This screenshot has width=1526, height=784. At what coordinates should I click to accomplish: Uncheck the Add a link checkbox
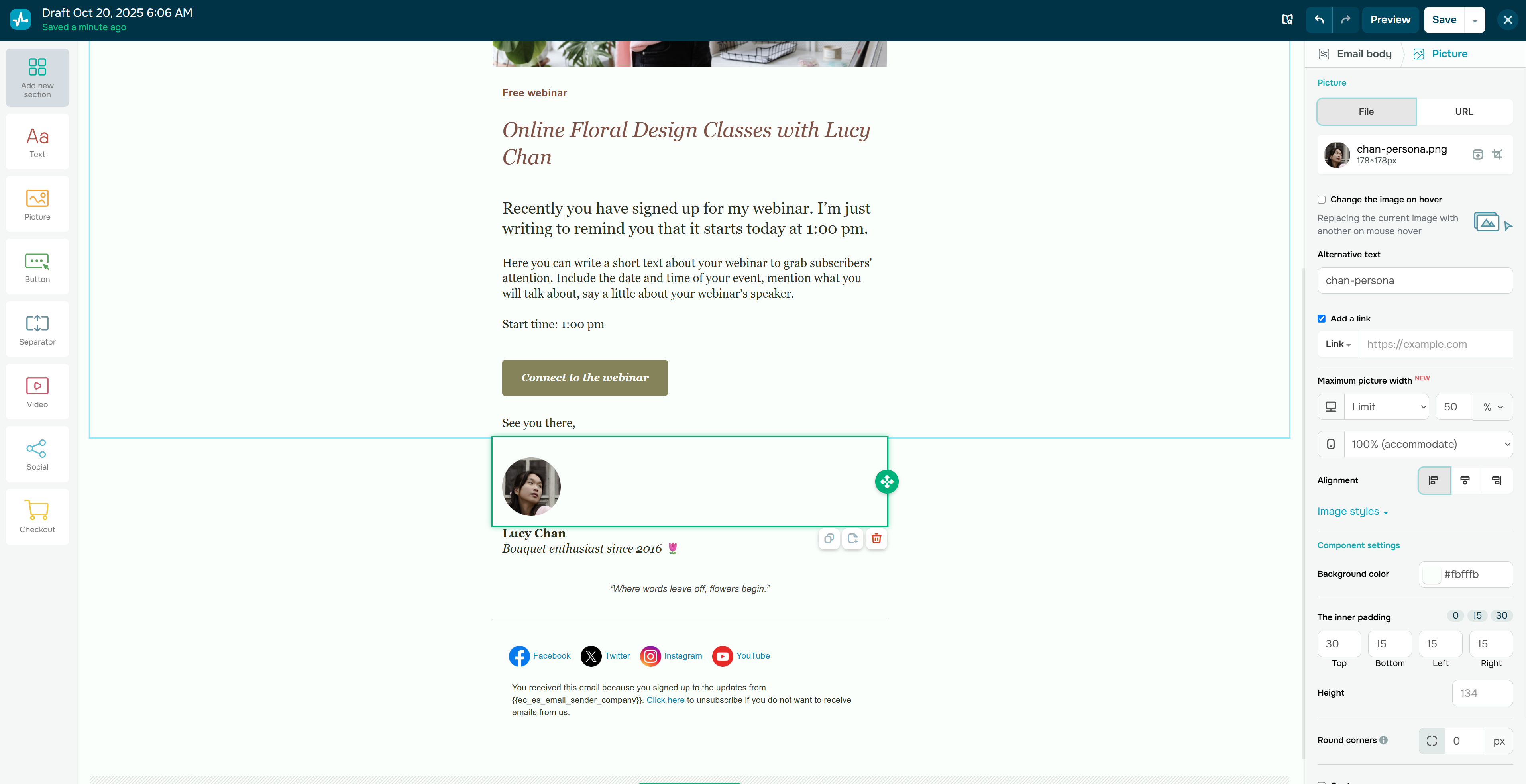point(1322,319)
